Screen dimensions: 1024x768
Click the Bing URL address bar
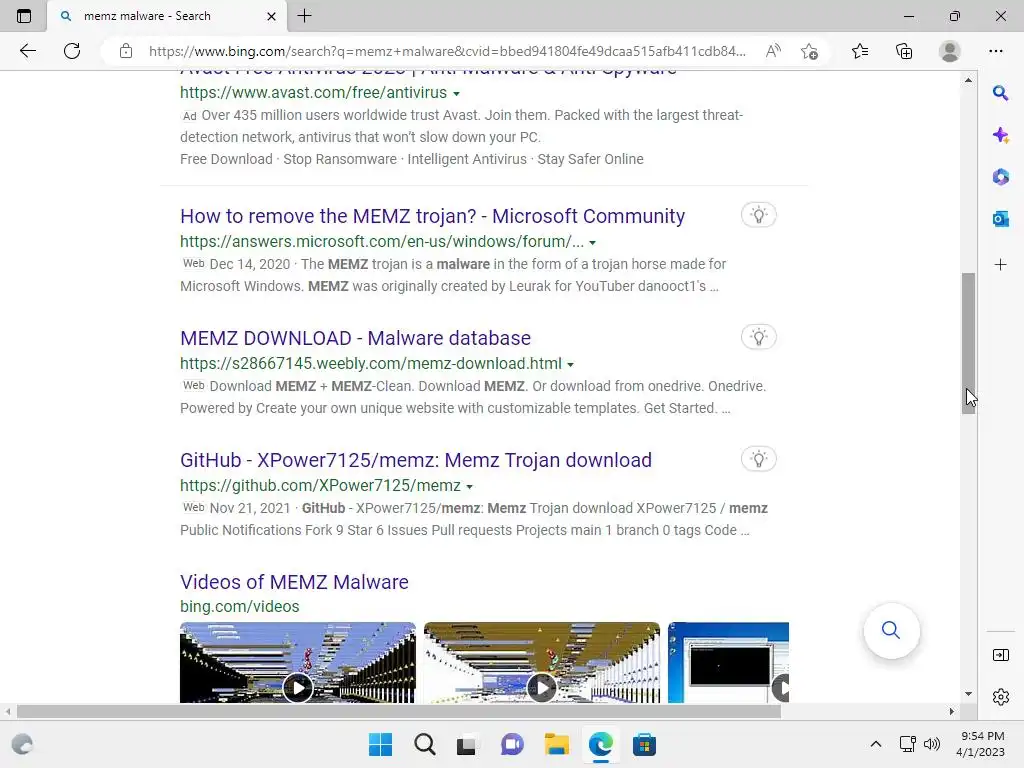pyautogui.click(x=447, y=51)
